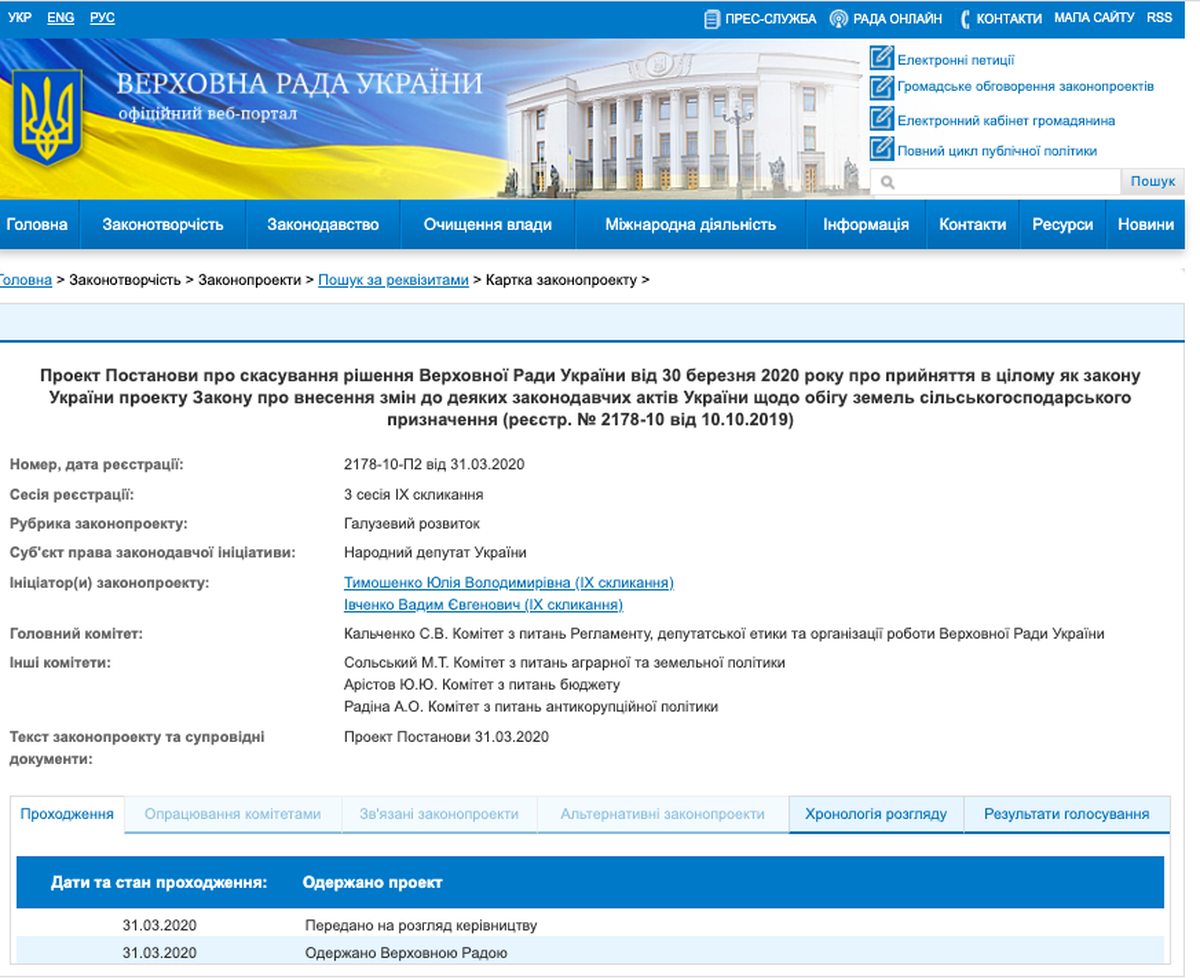Open Законотворчість navigation menu
This screenshot has height=980, width=1200.
click(163, 224)
